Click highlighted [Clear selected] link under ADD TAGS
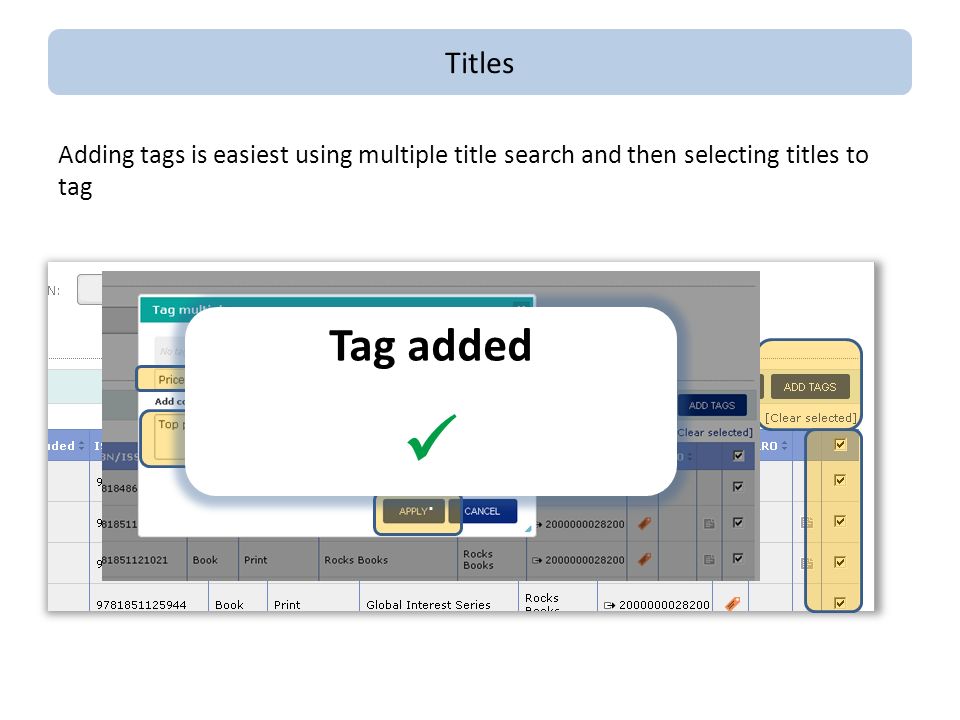 811,418
